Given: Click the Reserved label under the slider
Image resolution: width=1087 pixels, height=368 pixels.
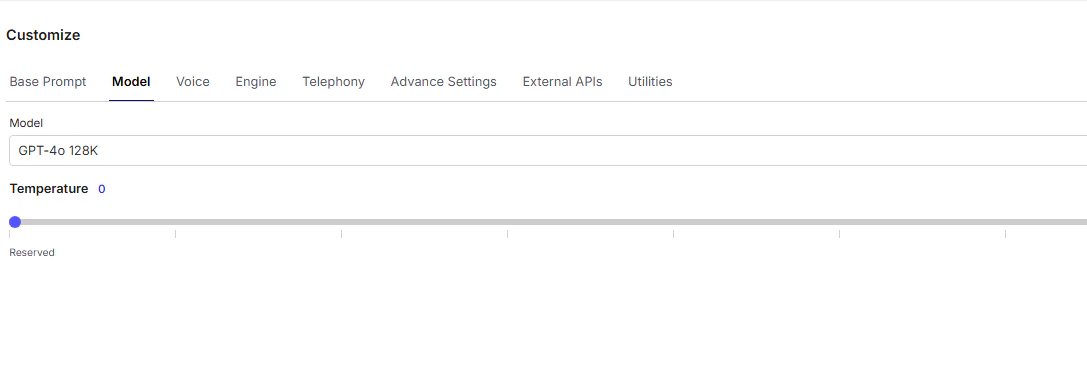Looking at the screenshot, I should (32, 253).
